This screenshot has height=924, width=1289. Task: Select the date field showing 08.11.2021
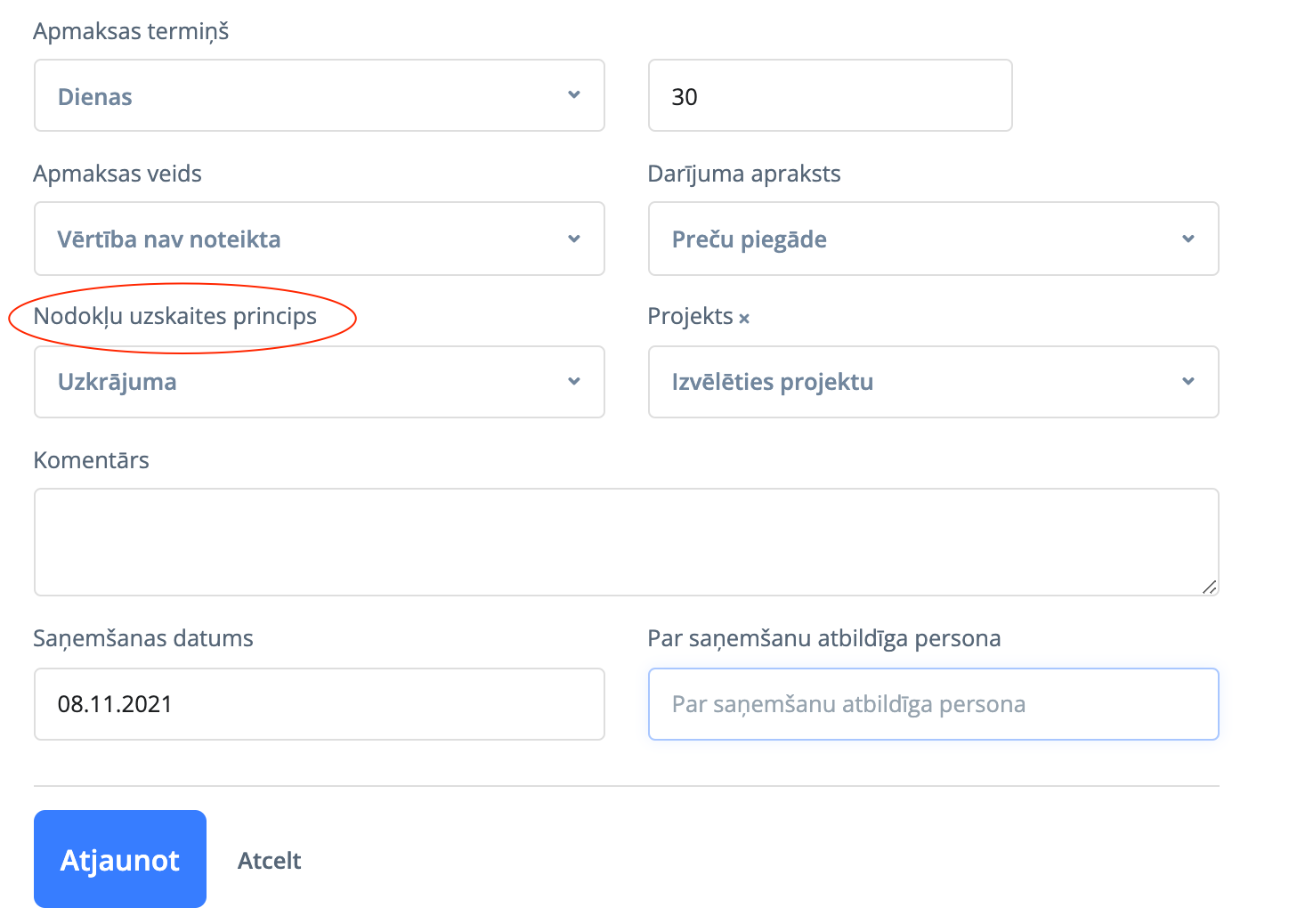pyautogui.click(x=319, y=704)
